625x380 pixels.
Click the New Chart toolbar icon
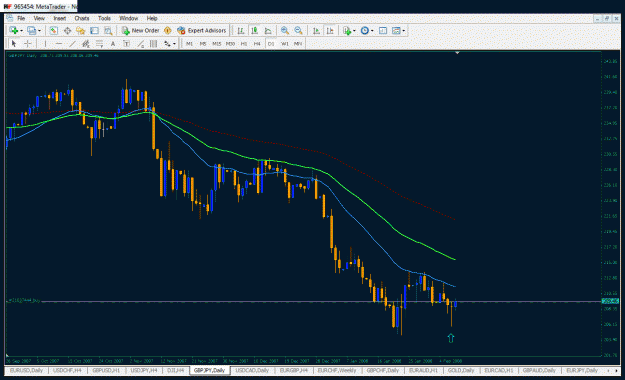tap(14, 30)
